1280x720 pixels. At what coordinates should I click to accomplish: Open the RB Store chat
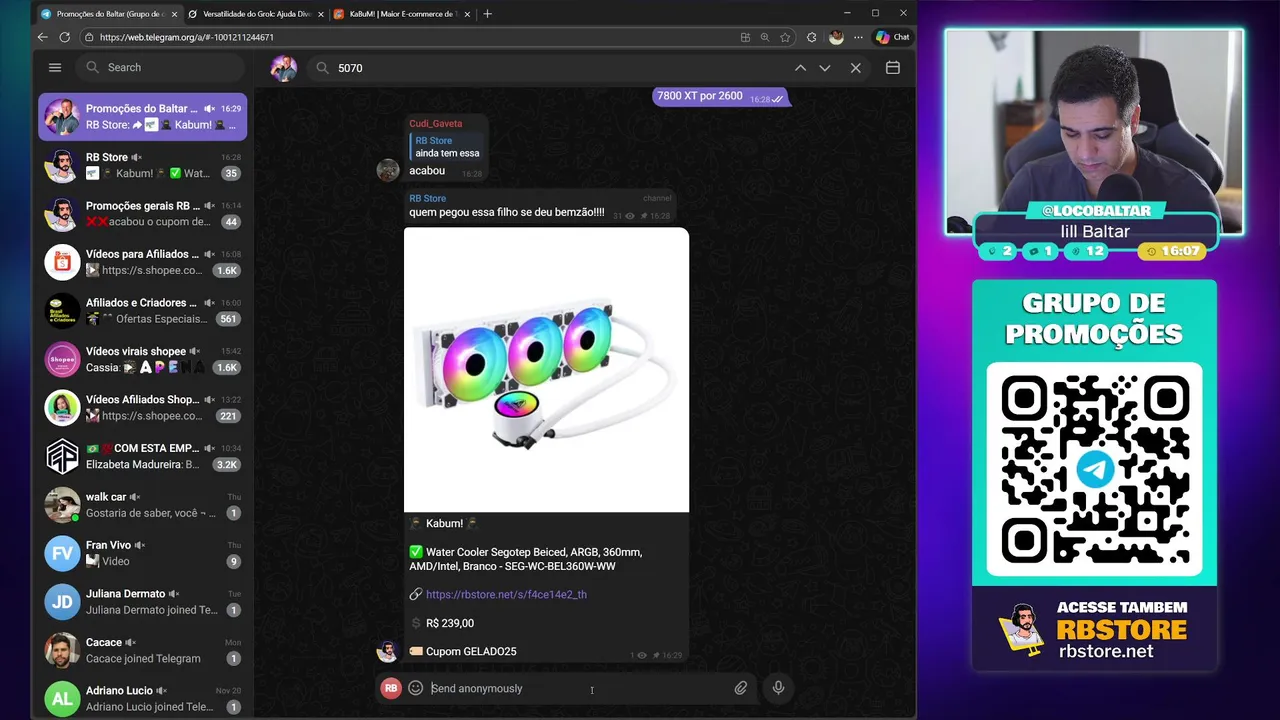coord(143,165)
